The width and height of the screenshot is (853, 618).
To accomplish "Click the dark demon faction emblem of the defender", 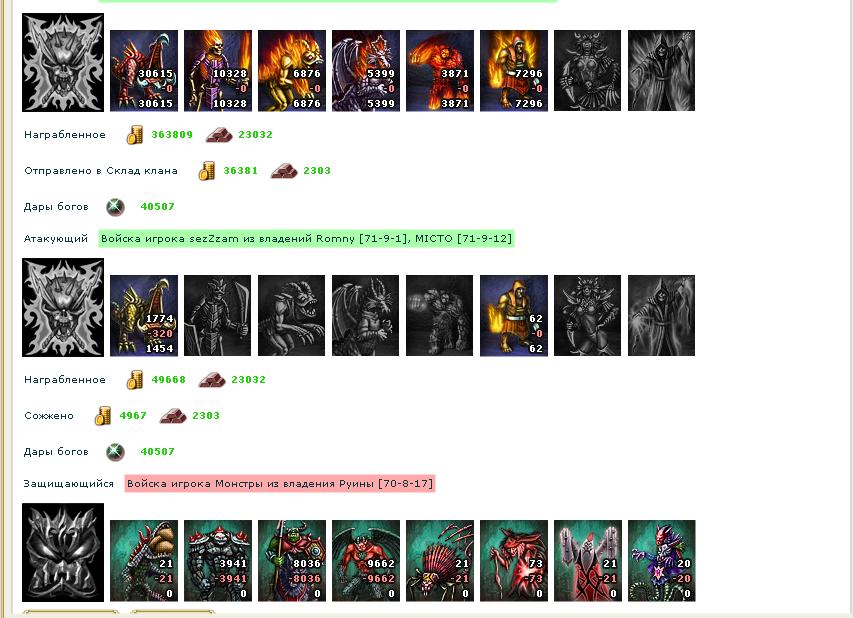I will pyautogui.click(x=63, y=552).
